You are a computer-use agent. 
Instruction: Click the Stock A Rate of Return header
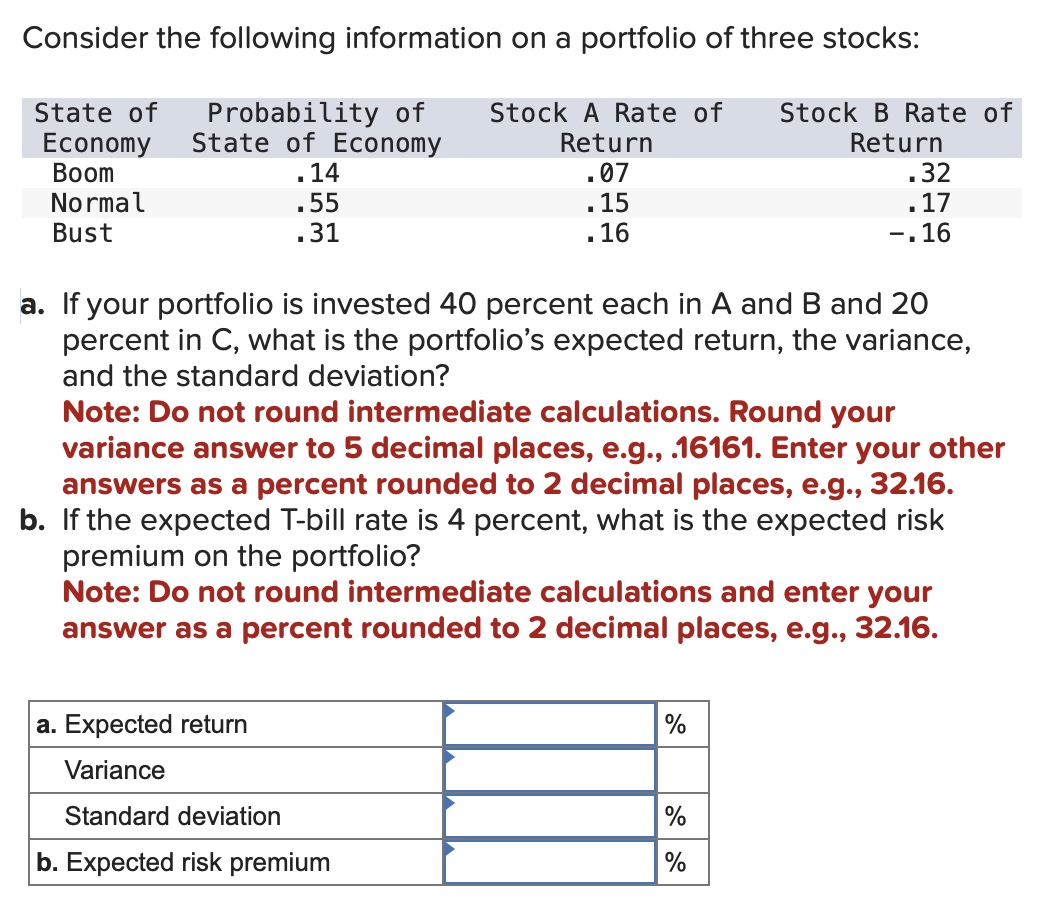[x=605, y=128]
